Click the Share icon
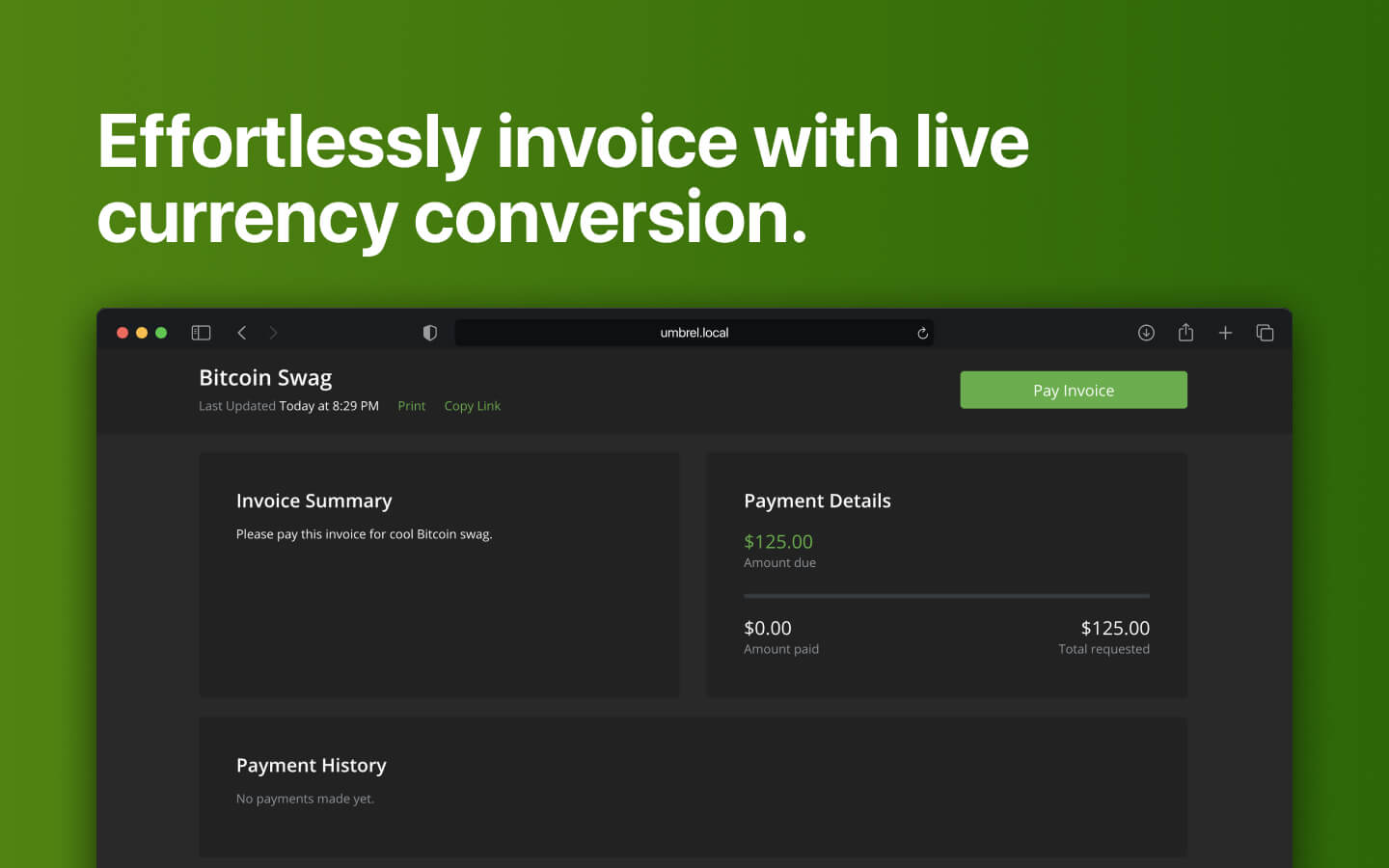 point(1185,332)
